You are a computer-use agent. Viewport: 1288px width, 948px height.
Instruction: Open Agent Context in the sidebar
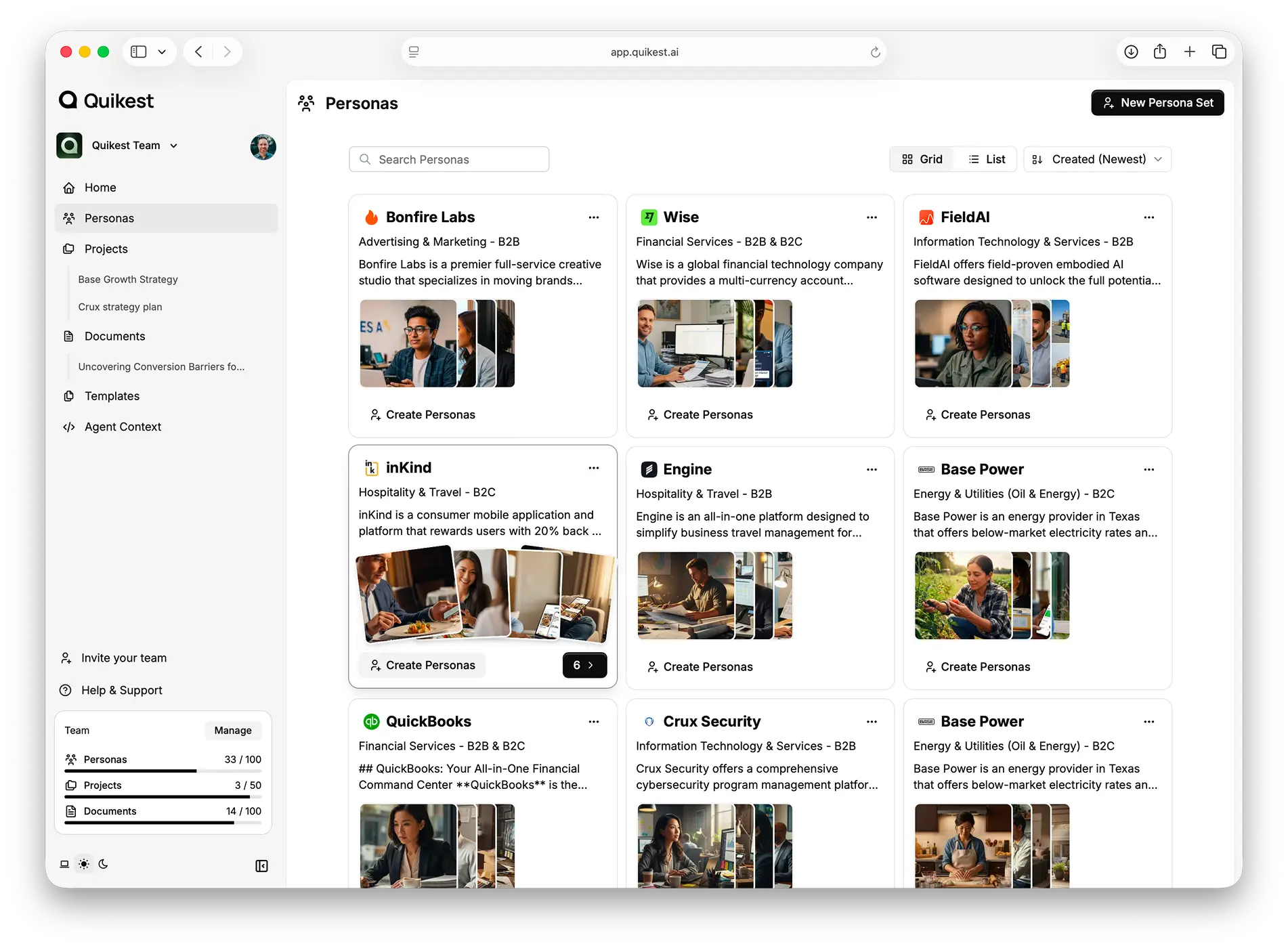point(166,427)
